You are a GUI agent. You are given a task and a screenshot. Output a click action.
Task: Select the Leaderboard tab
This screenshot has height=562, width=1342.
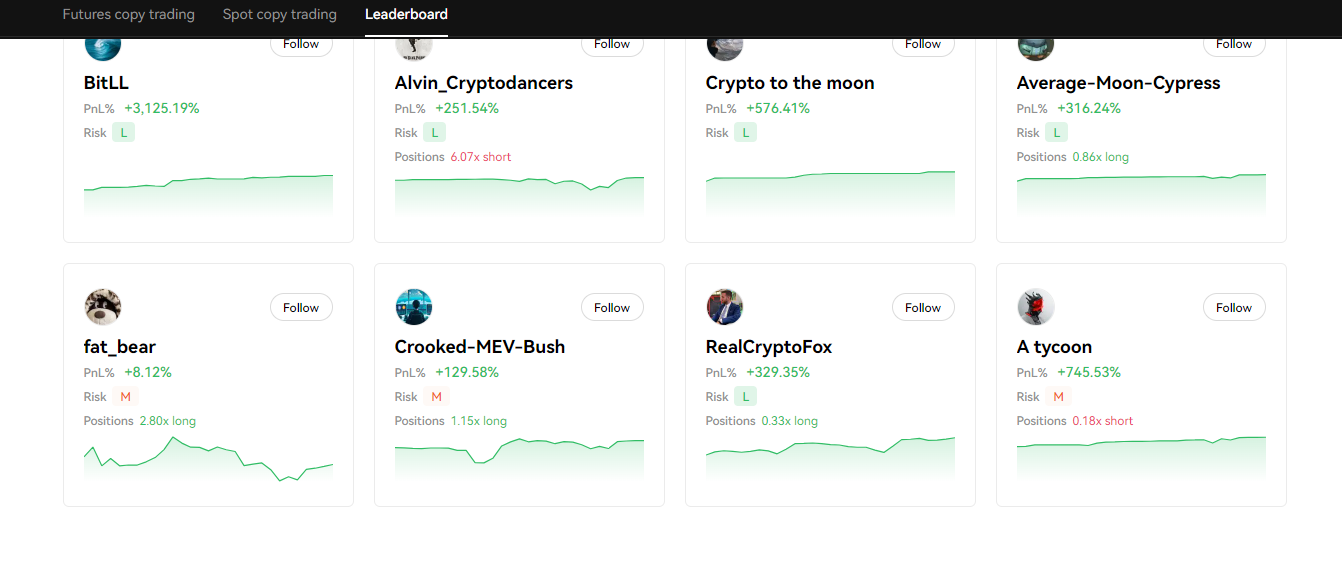406,15
